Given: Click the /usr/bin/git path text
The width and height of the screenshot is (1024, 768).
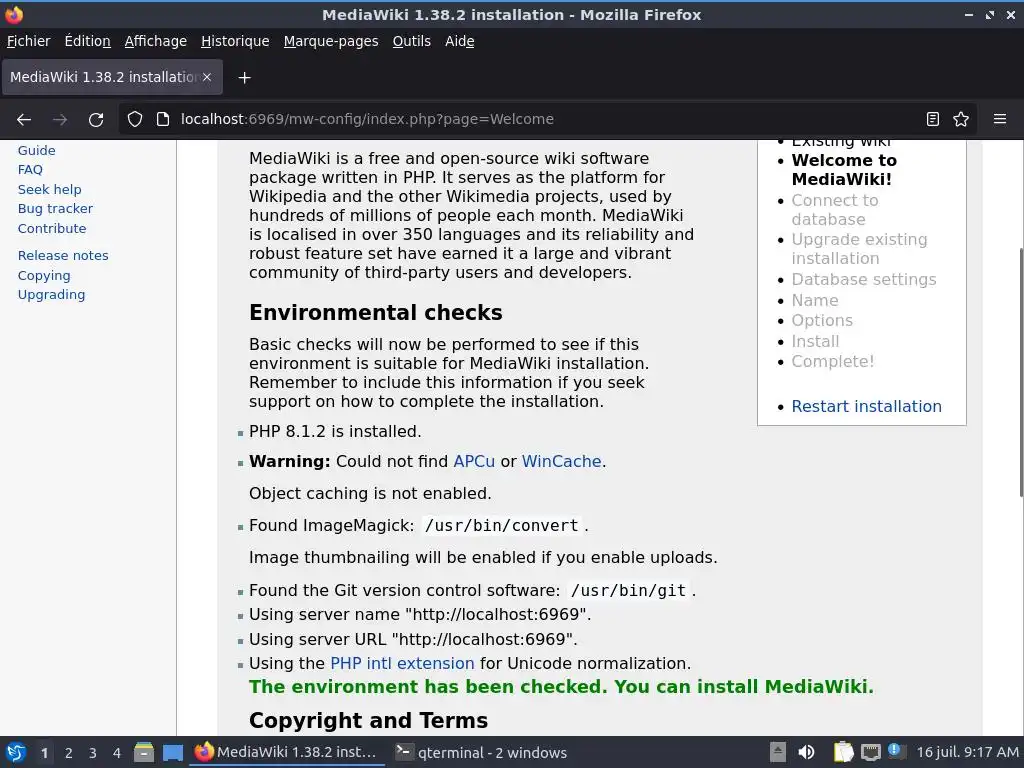Looking at the screenshot, I should coord(628,590).
